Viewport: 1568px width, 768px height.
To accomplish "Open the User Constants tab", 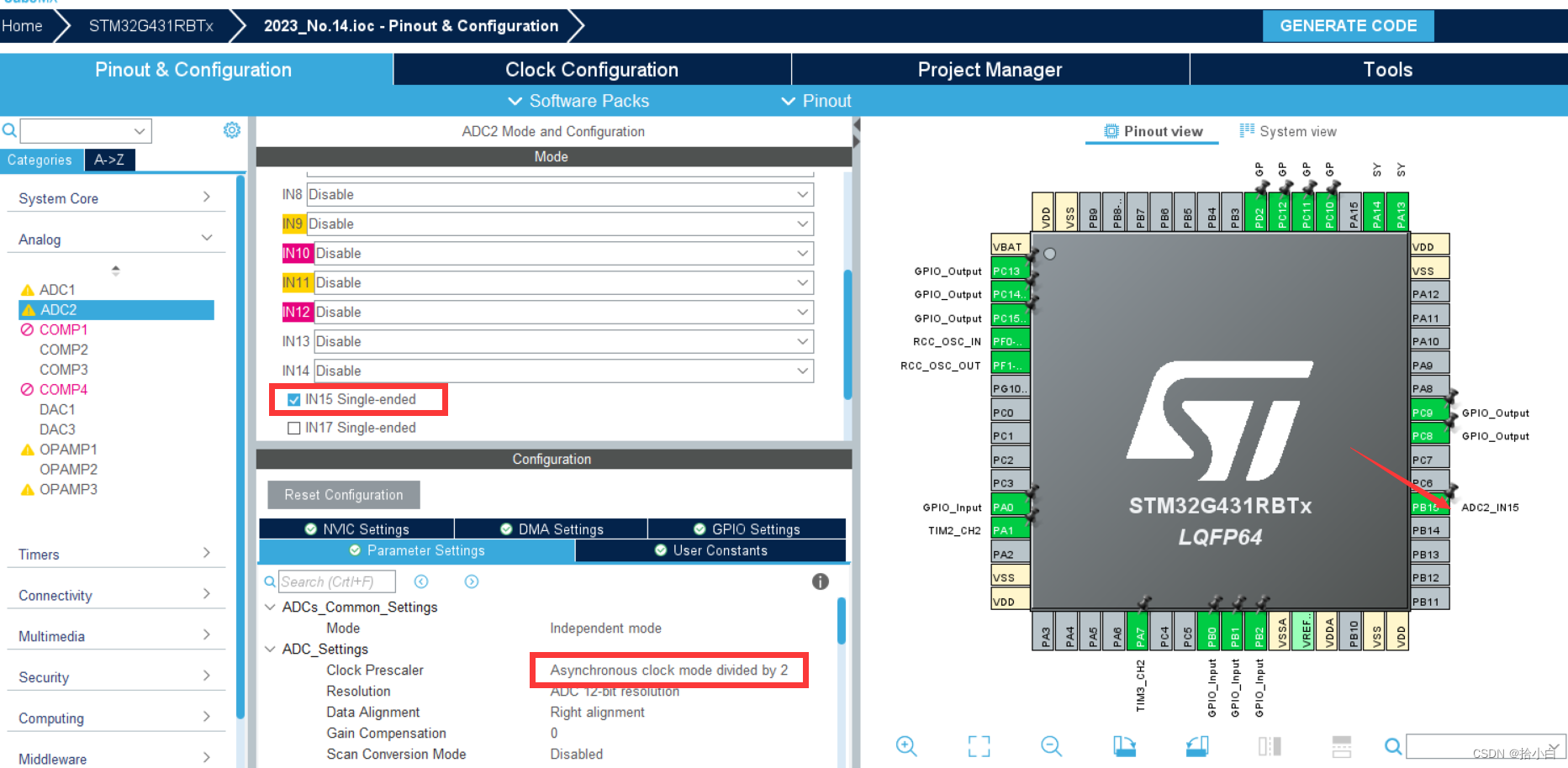I will tap(711, 550).
